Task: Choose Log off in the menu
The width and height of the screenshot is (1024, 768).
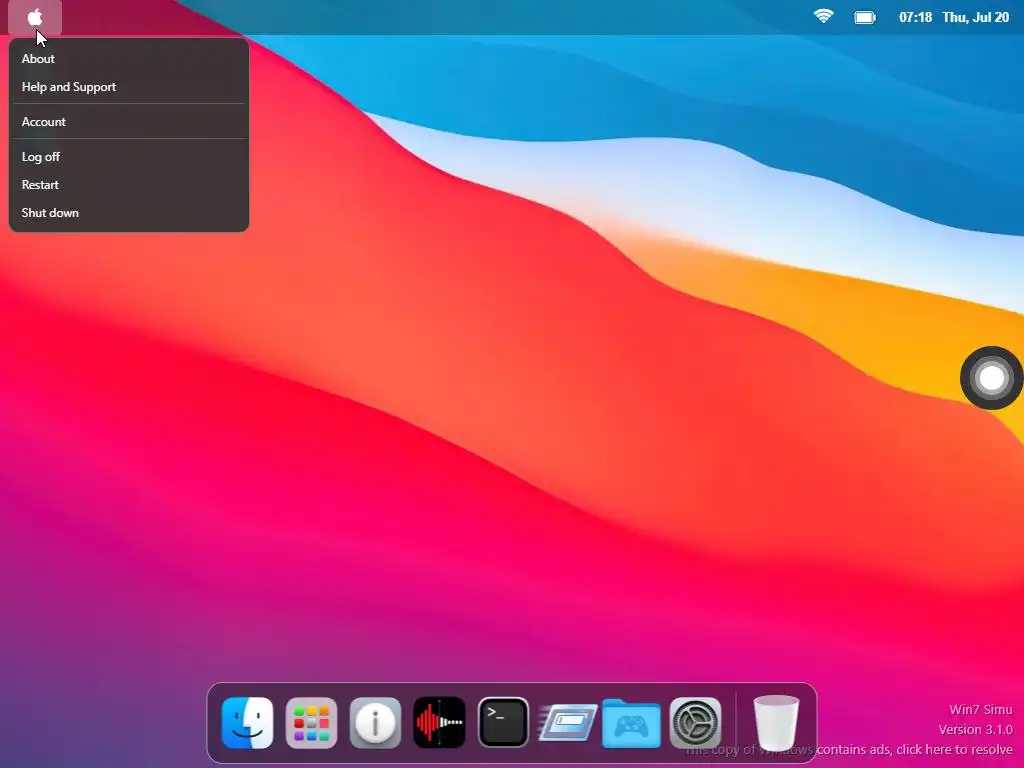Action: [129, 157]
